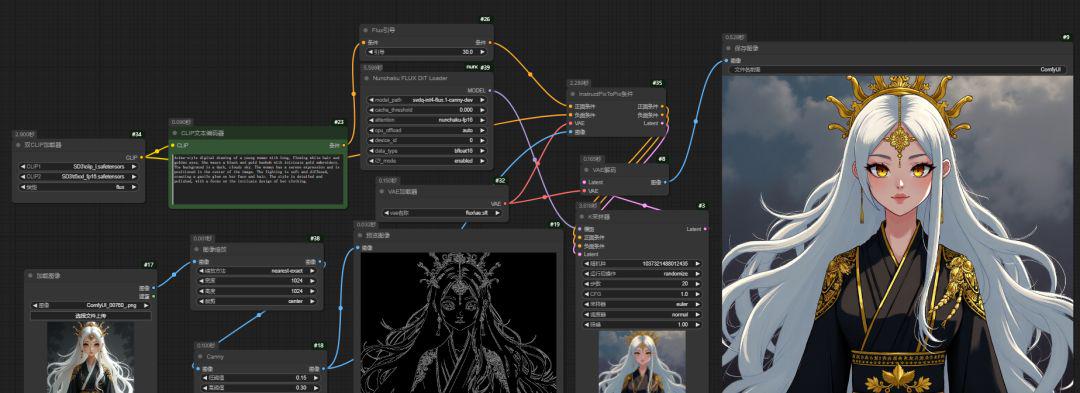Open the nearest-exact scaling method dropdown
The image size is (1080, 393).
click(256, 271)
